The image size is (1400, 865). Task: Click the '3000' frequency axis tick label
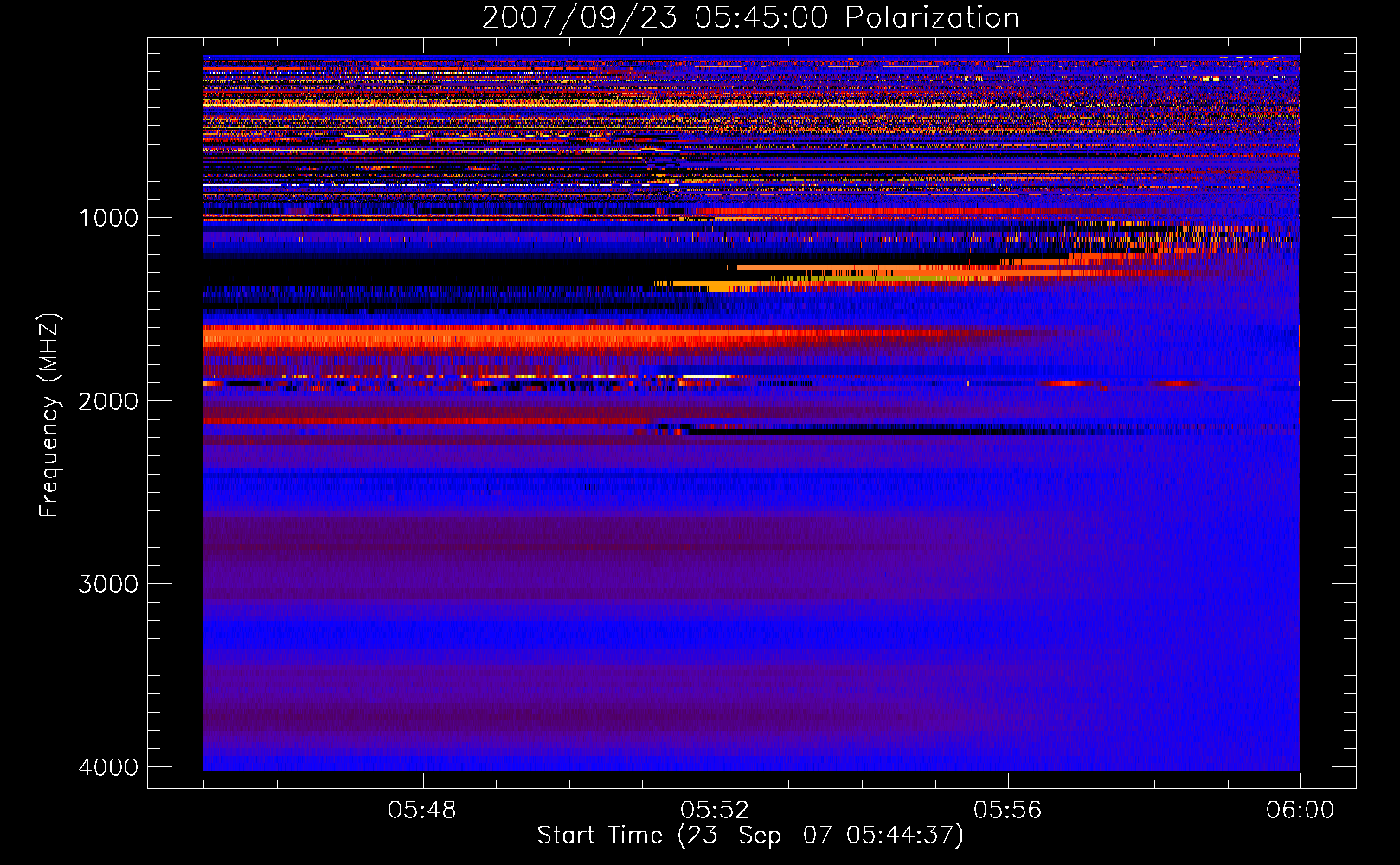[108, 584]
